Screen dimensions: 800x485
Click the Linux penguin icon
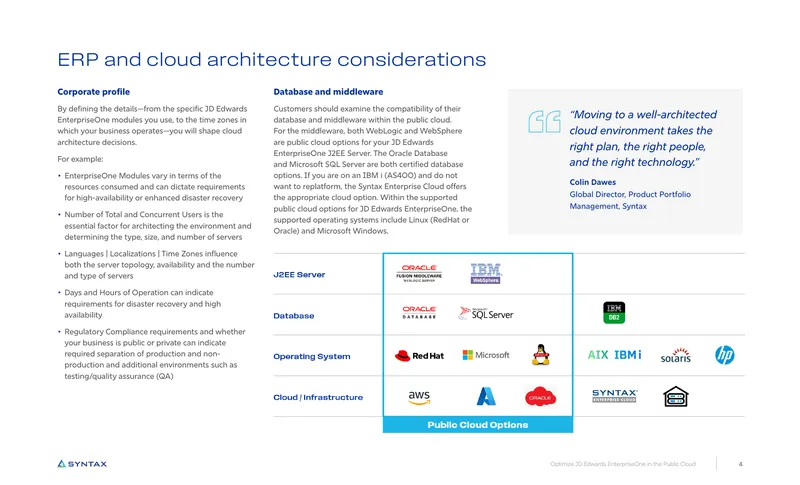point(540,354)
